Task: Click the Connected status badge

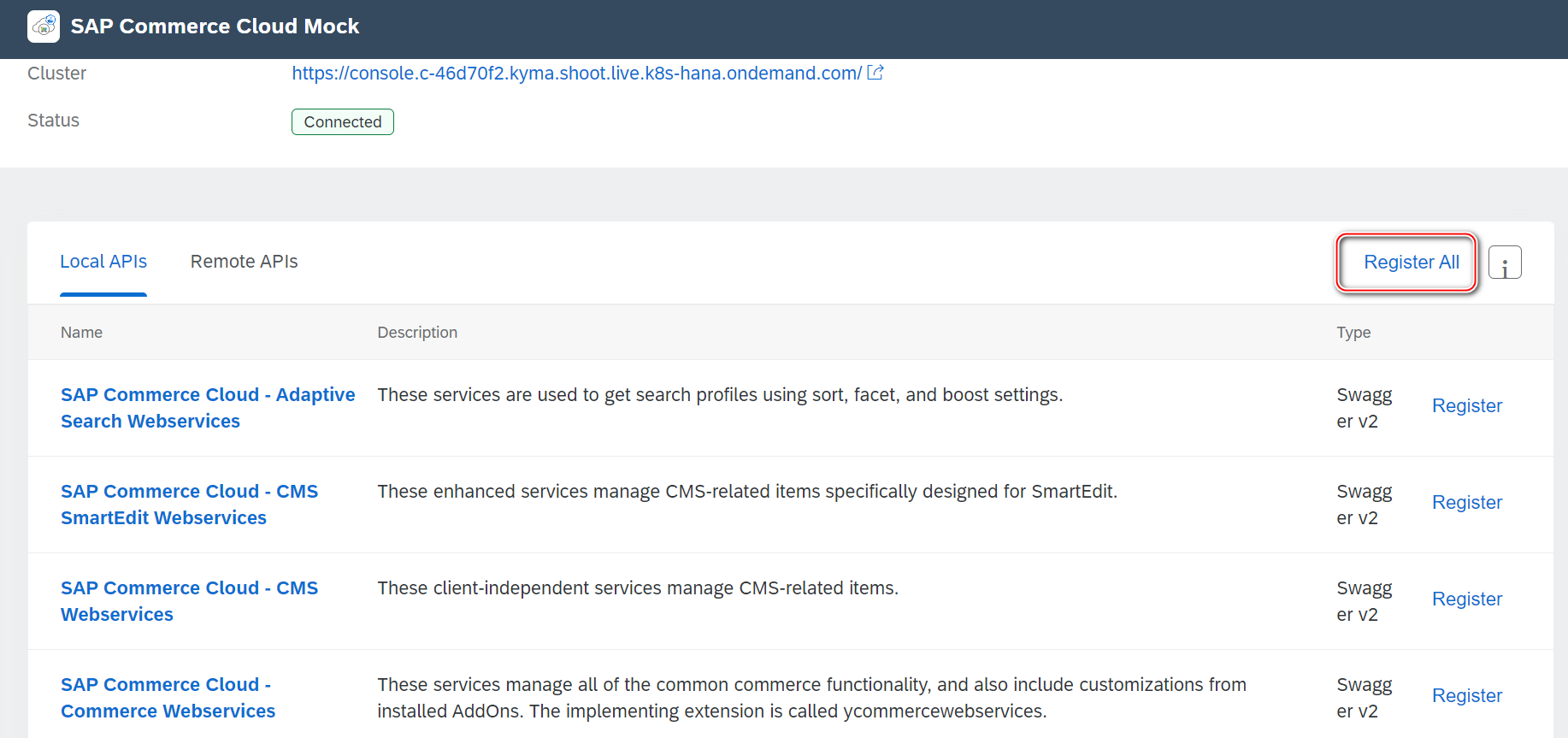Action: [x=343, y=122]
